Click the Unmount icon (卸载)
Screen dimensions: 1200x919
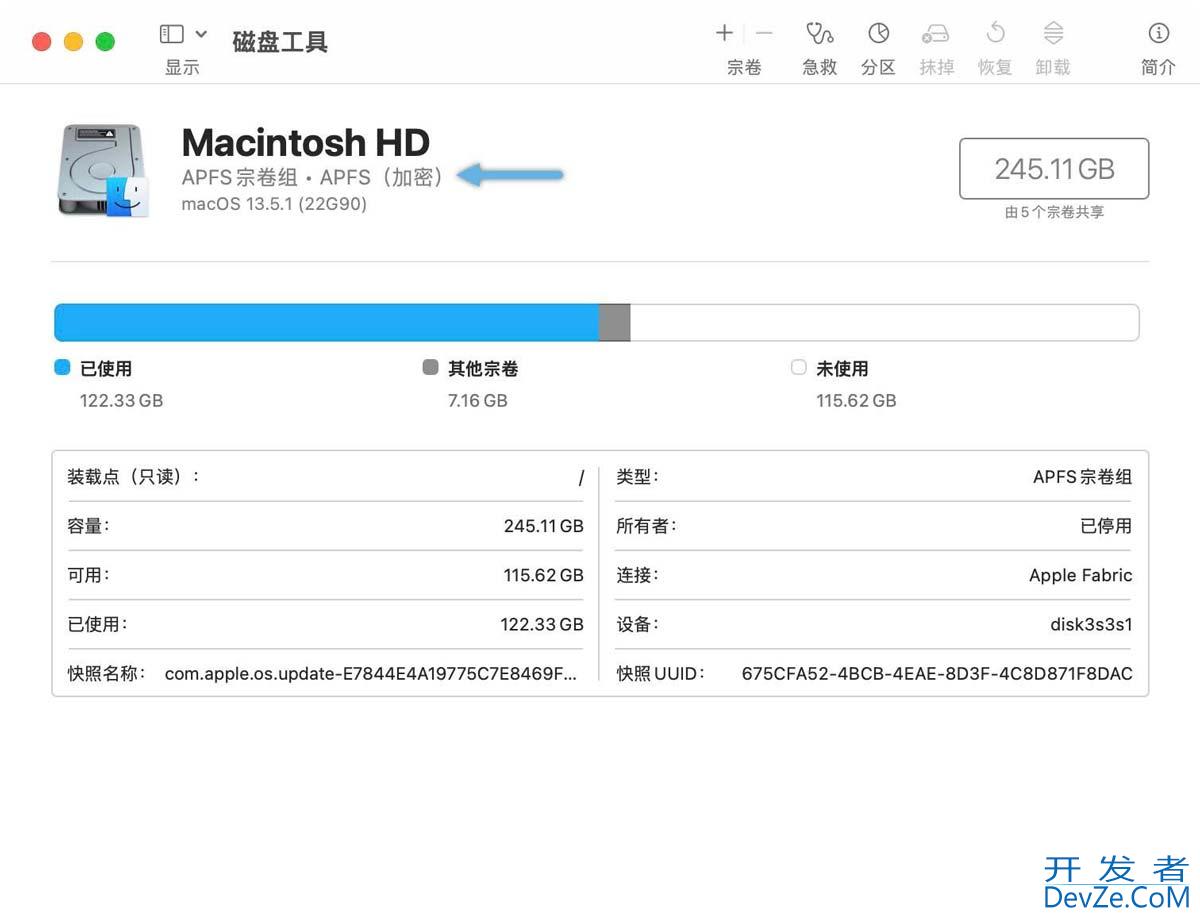(x=1053, y=34)
